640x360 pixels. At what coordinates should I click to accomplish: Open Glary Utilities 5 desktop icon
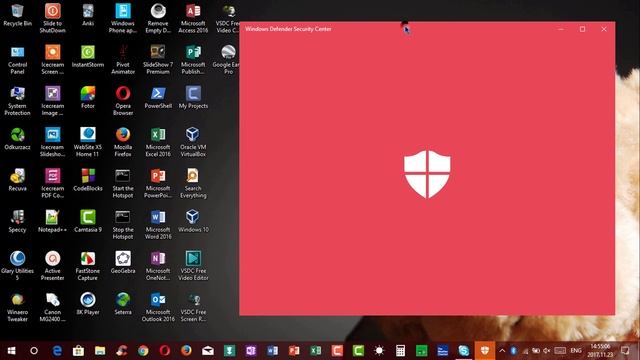[17, 265]
